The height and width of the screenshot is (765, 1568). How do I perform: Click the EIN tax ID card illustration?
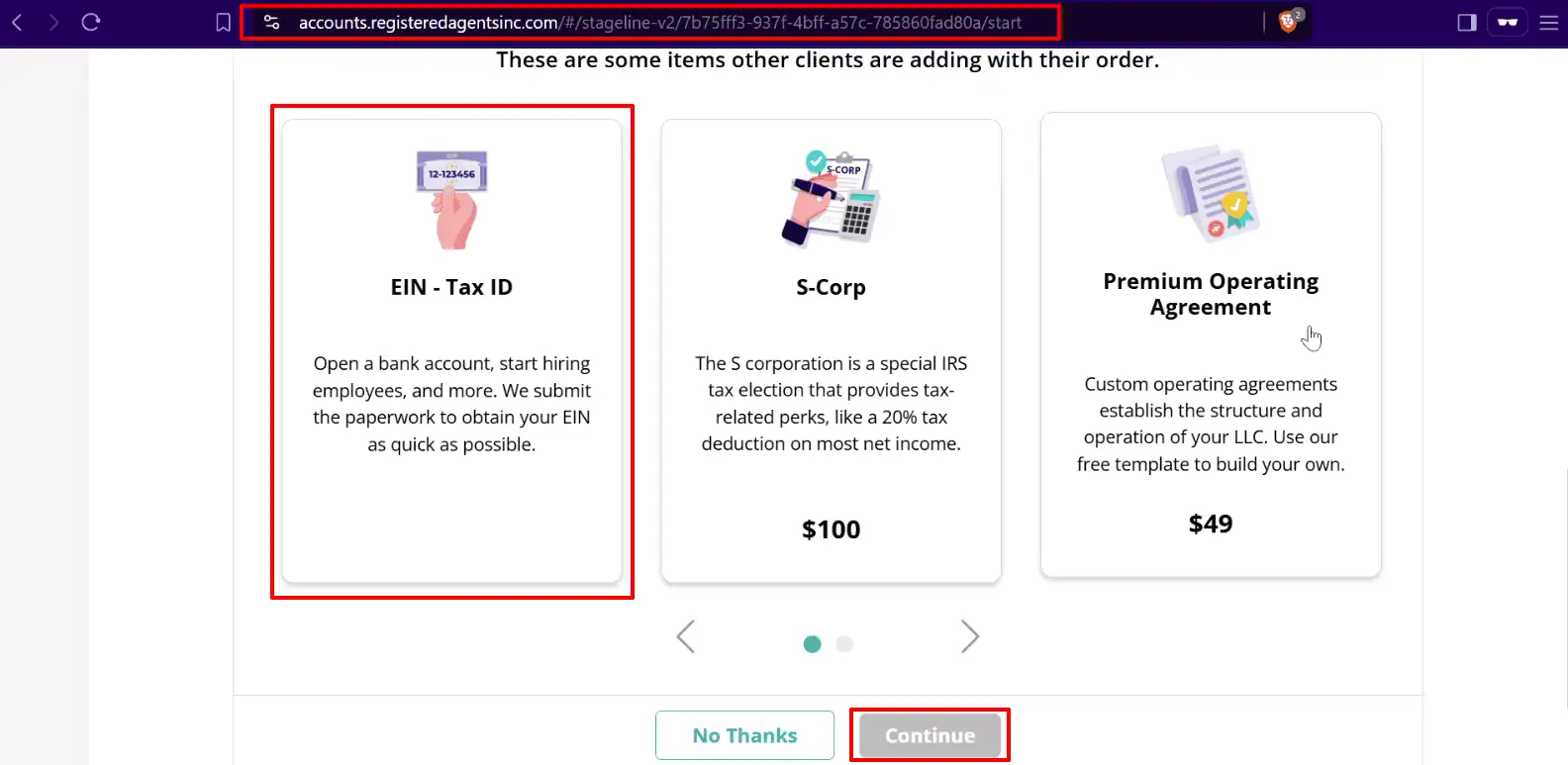tap(452, 198)
